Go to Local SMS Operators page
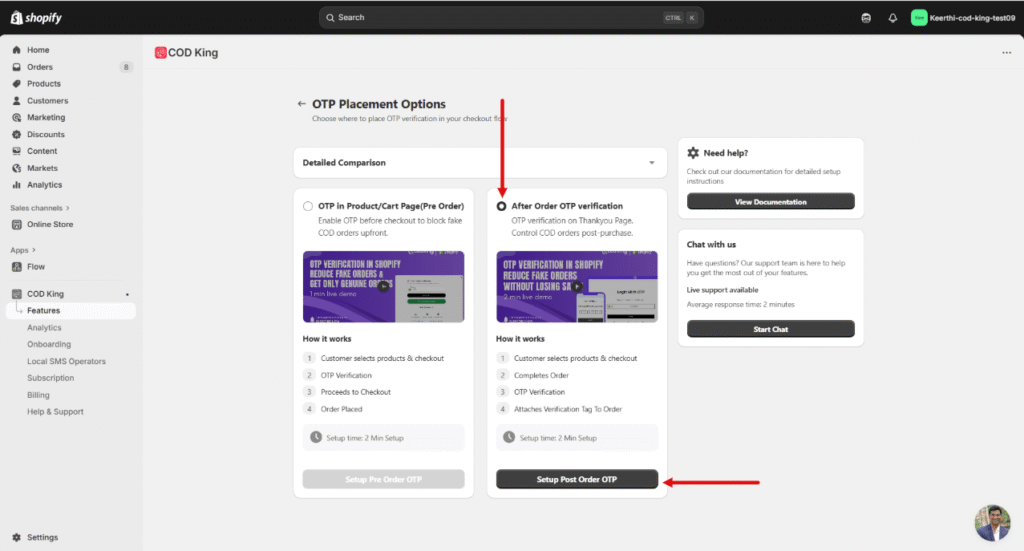 [66, 361]
